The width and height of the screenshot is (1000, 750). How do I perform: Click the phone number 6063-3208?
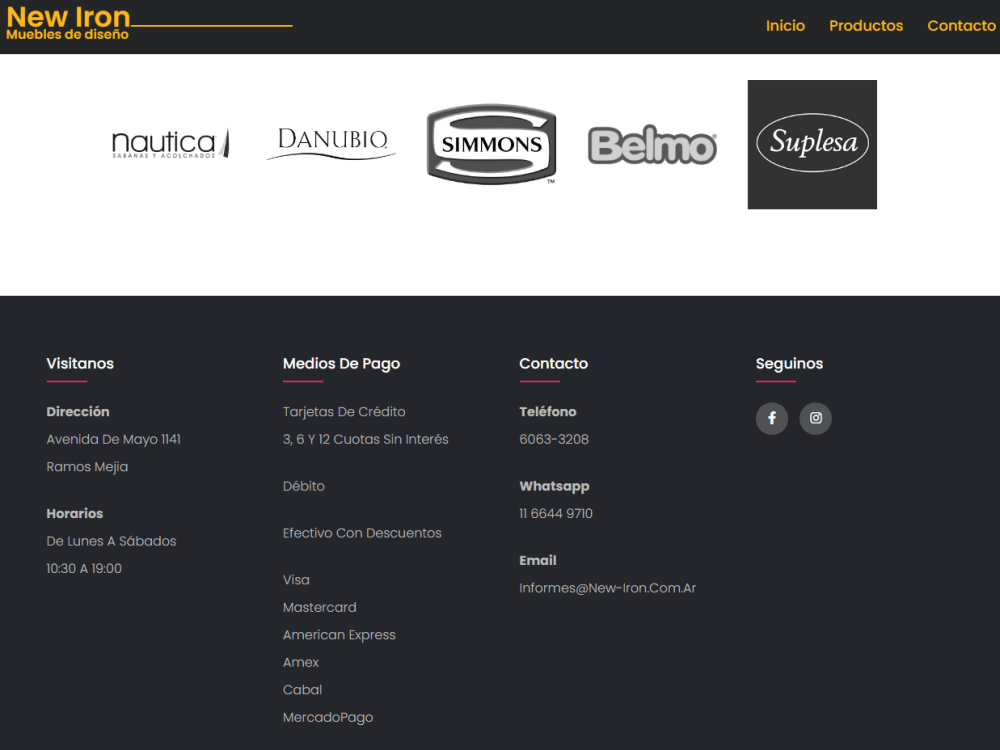pyautogui.click(x=553, y=439)
